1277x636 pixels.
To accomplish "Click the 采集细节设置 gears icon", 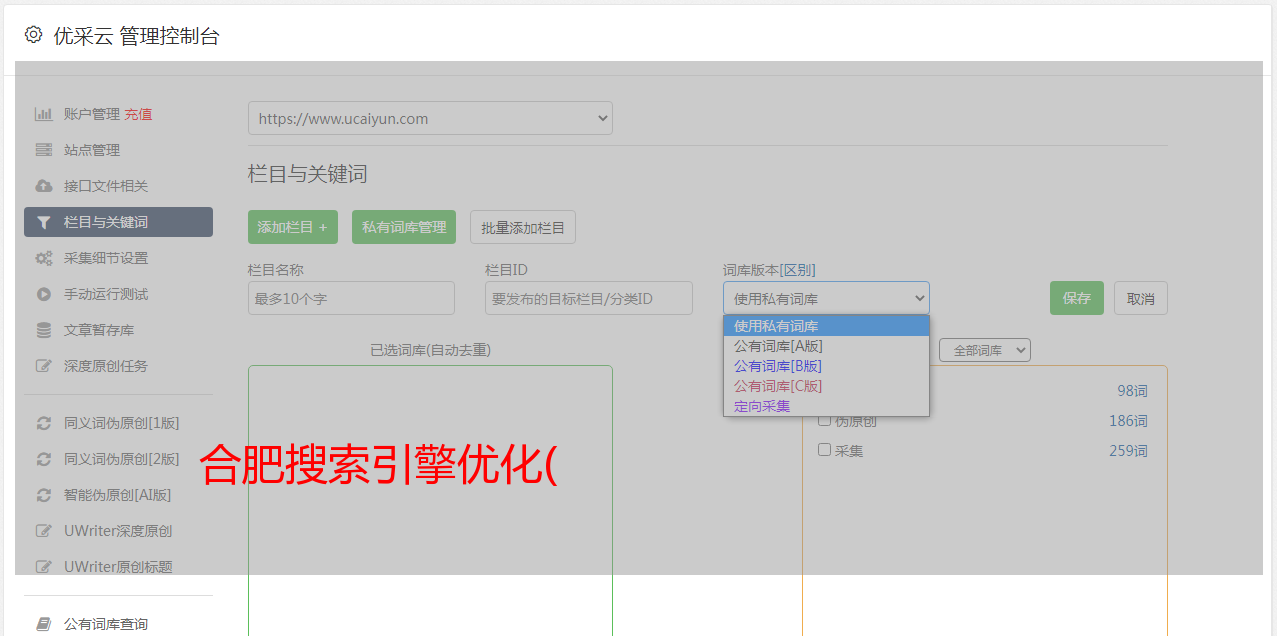I will click(43, 258).
